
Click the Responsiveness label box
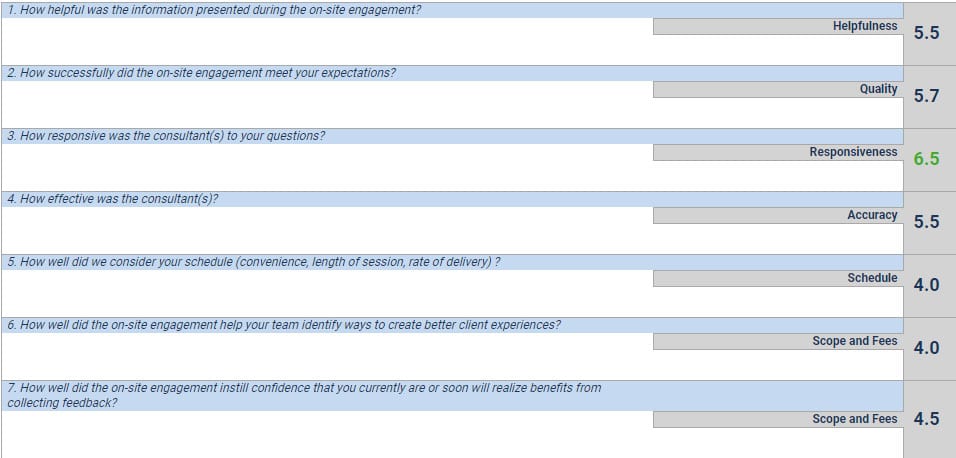778,152
